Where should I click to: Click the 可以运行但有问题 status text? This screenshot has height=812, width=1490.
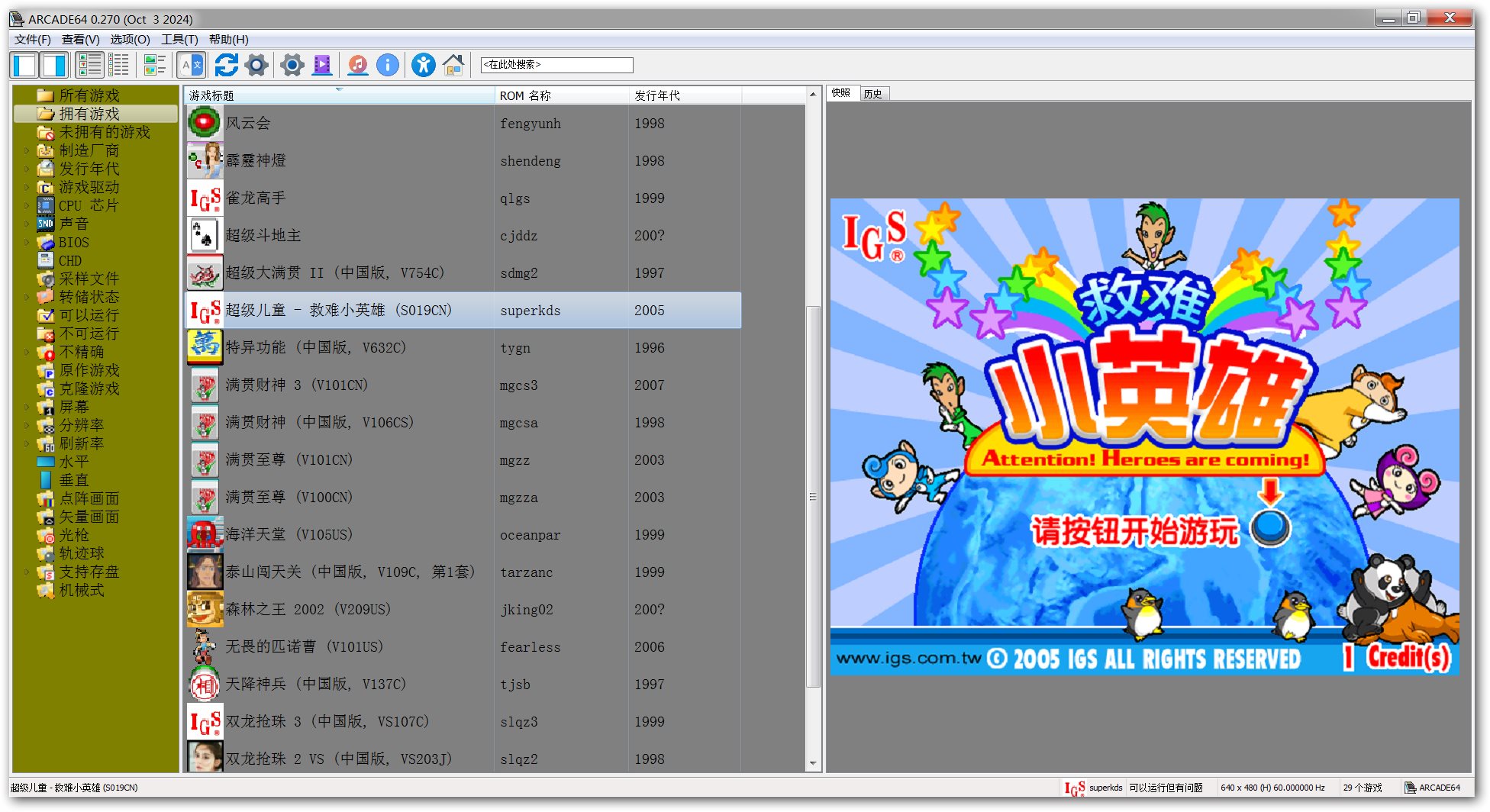(1166, 788)
